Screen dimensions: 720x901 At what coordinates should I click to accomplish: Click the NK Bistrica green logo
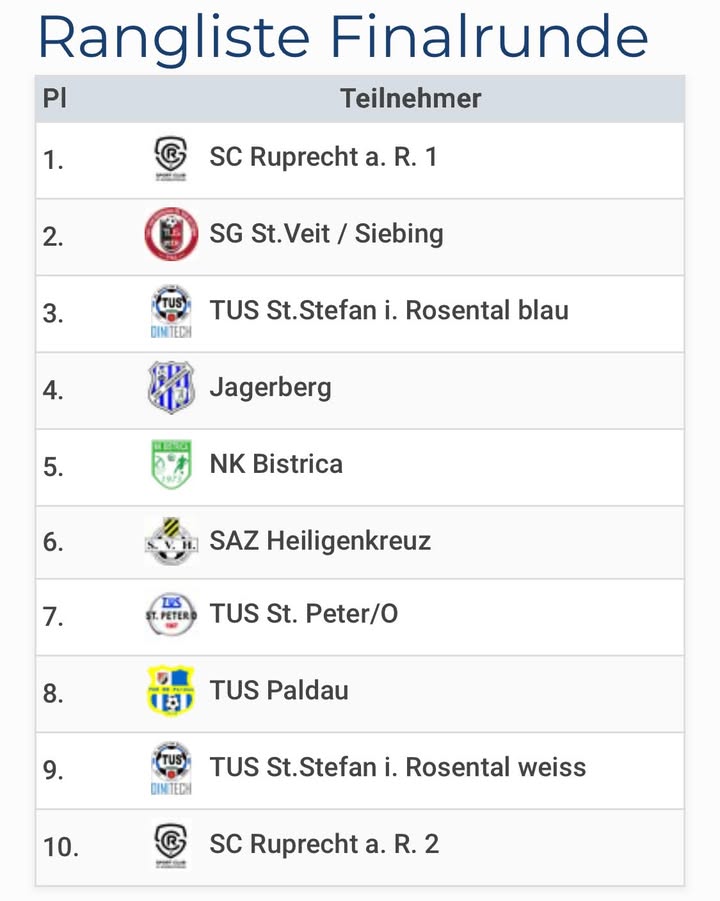pos(170,465)
